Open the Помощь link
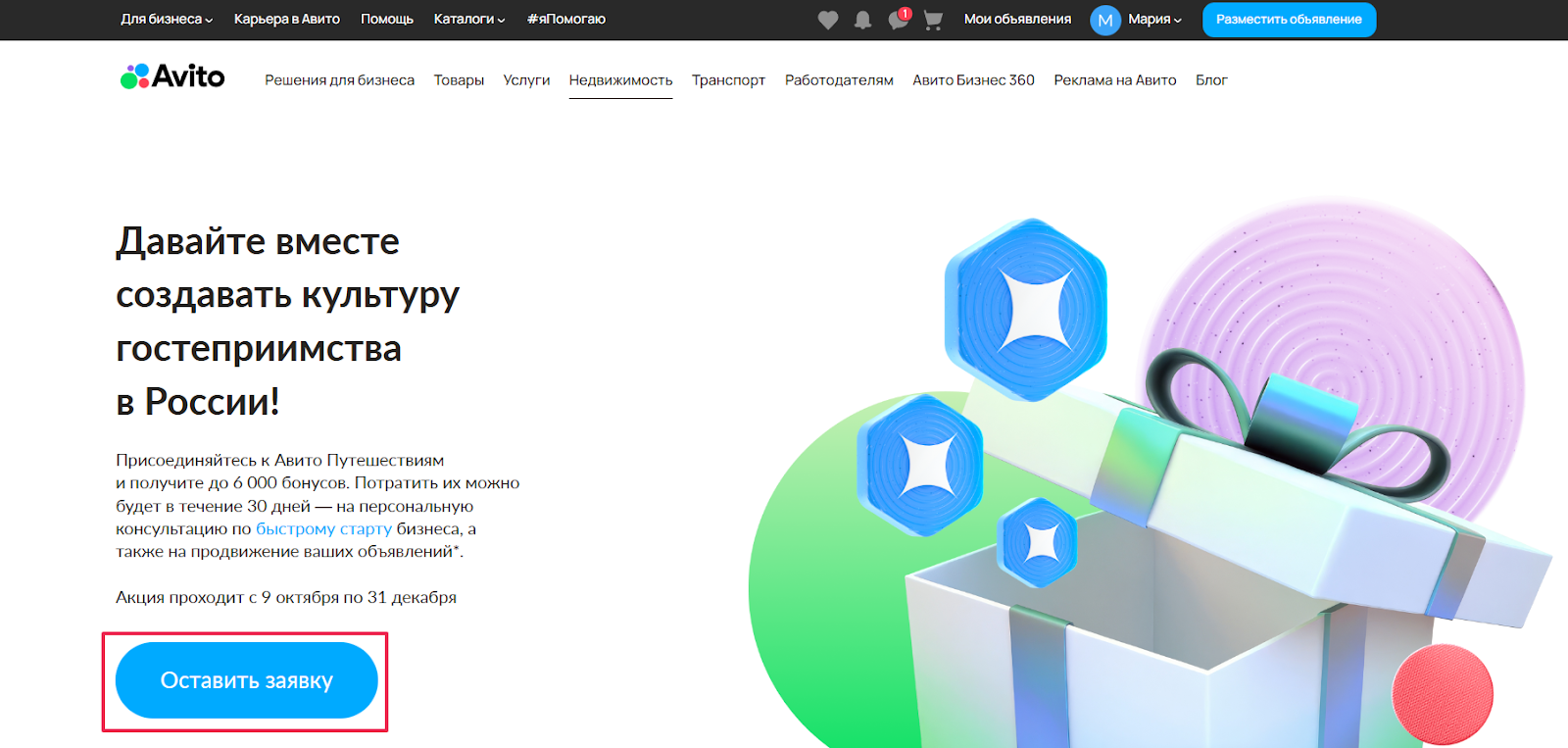Viewport: 1568px width, 748px height. coord(387,19)
